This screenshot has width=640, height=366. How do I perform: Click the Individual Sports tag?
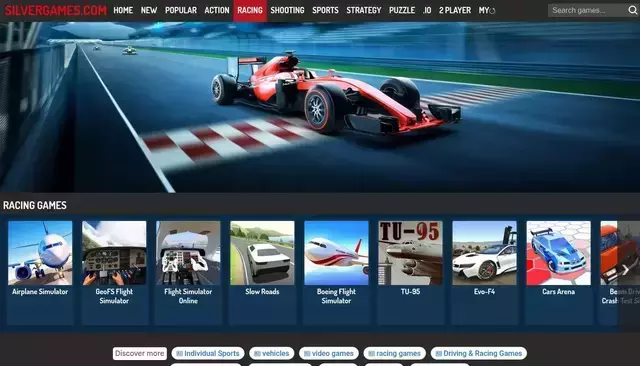point(208,353)
